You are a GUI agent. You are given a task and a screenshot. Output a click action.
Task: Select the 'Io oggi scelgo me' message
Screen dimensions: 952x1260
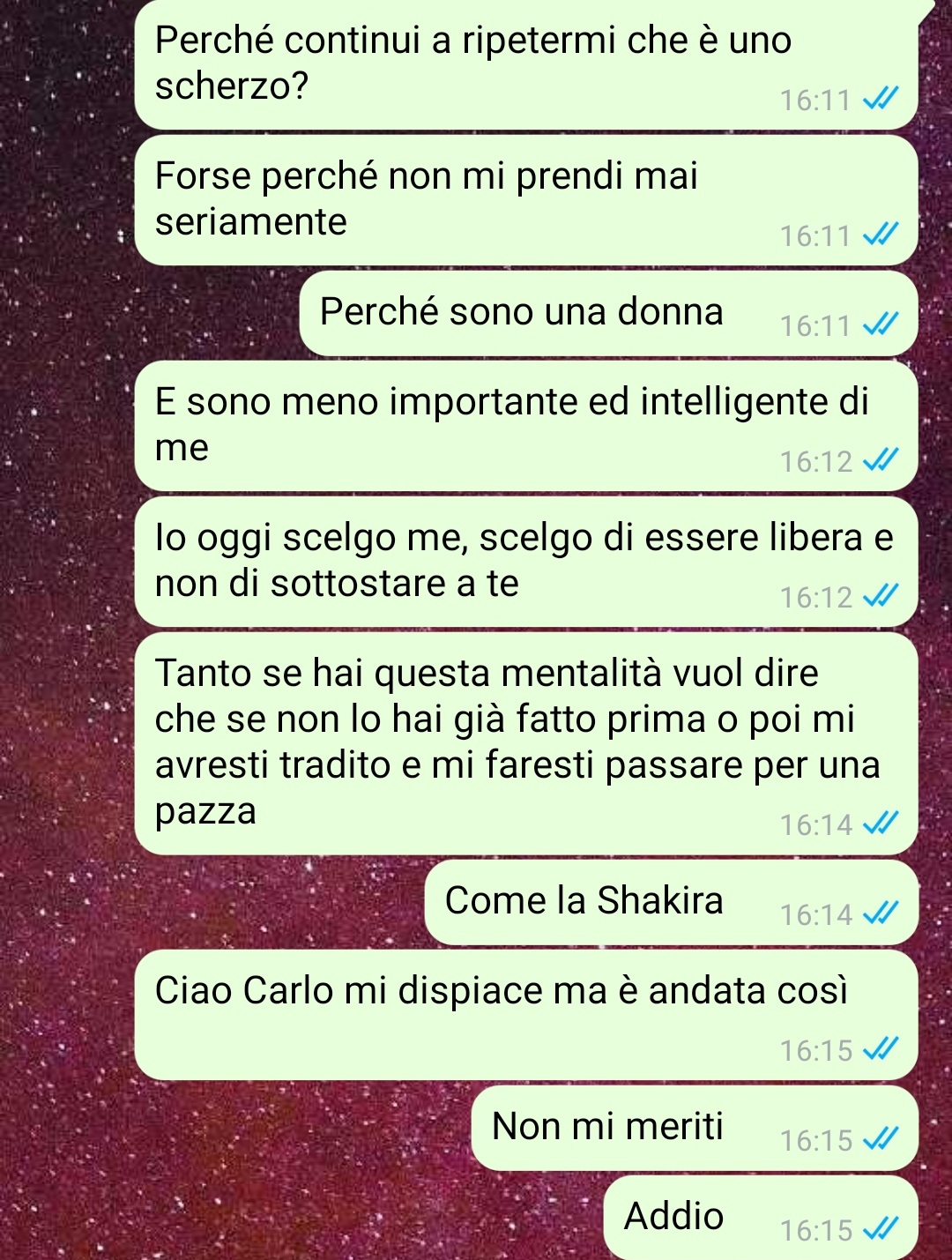click(526, 562)
